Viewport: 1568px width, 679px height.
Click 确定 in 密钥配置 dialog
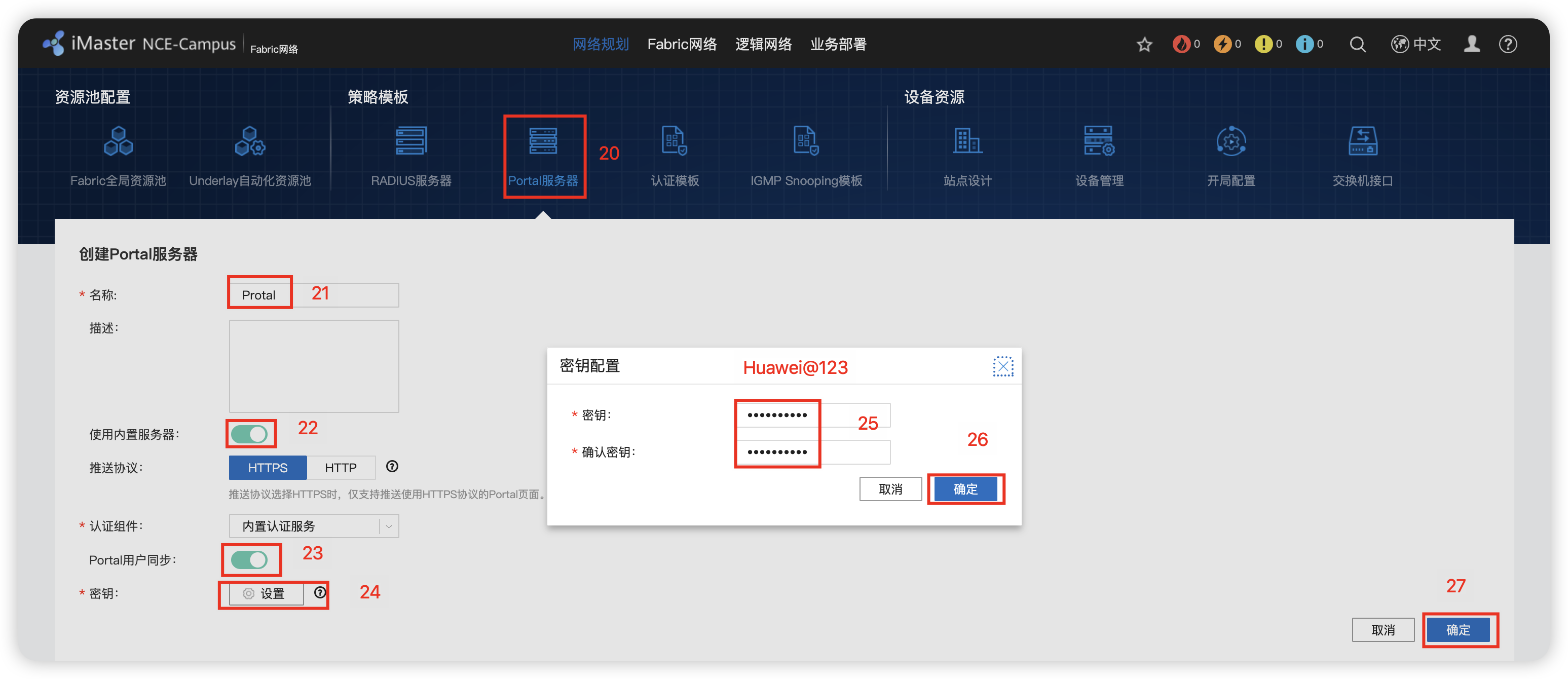pyautogui.click(x=965, y=488)
